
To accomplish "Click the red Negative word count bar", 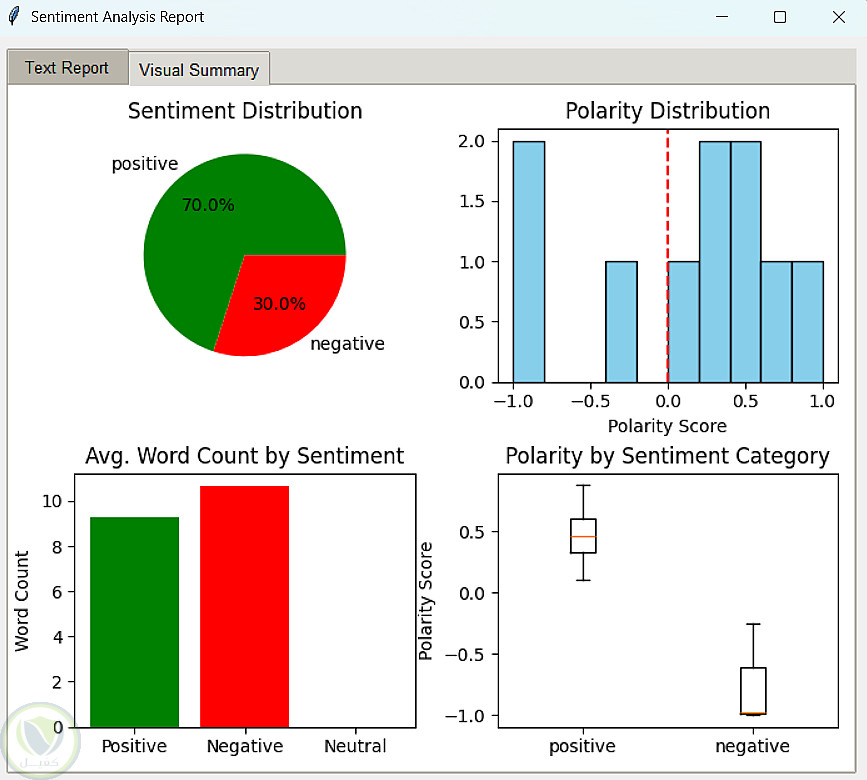I will (244, 606).
